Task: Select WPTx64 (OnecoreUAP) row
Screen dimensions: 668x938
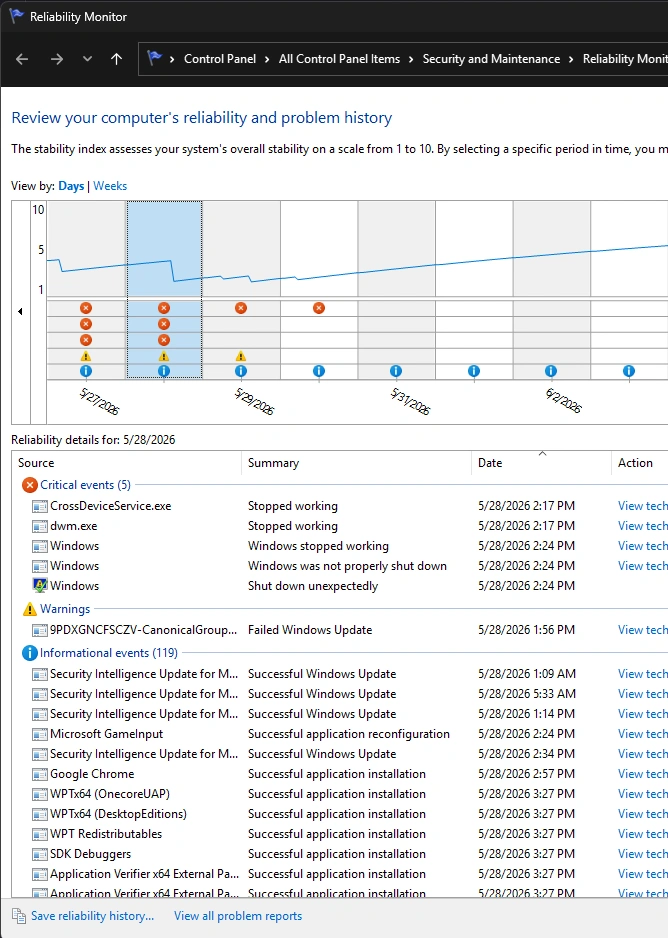Action: click(x=340, y=794)
